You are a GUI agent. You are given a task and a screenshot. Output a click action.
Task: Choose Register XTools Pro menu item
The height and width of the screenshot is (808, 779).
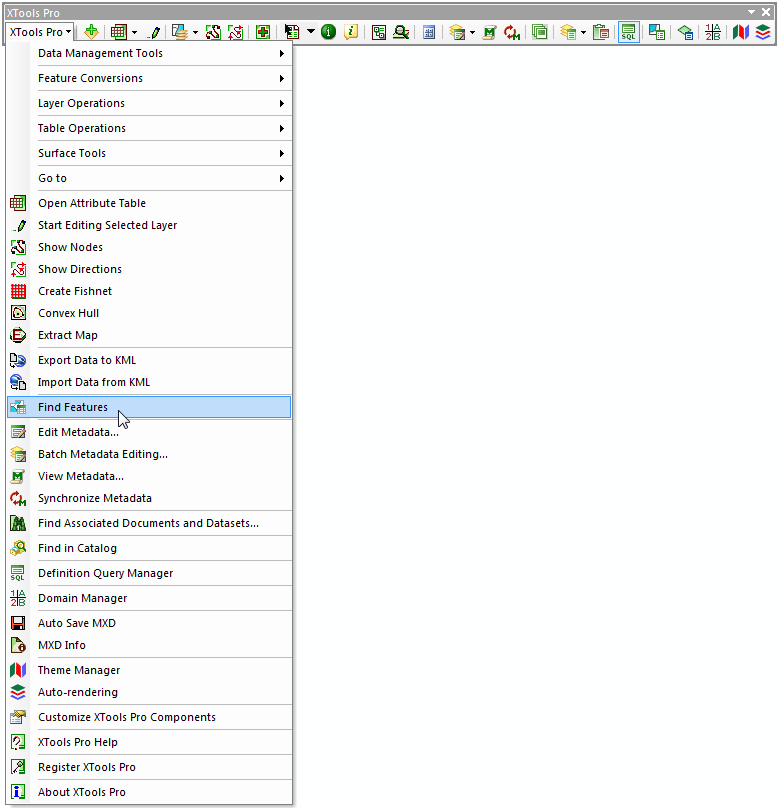click(149, 767)
